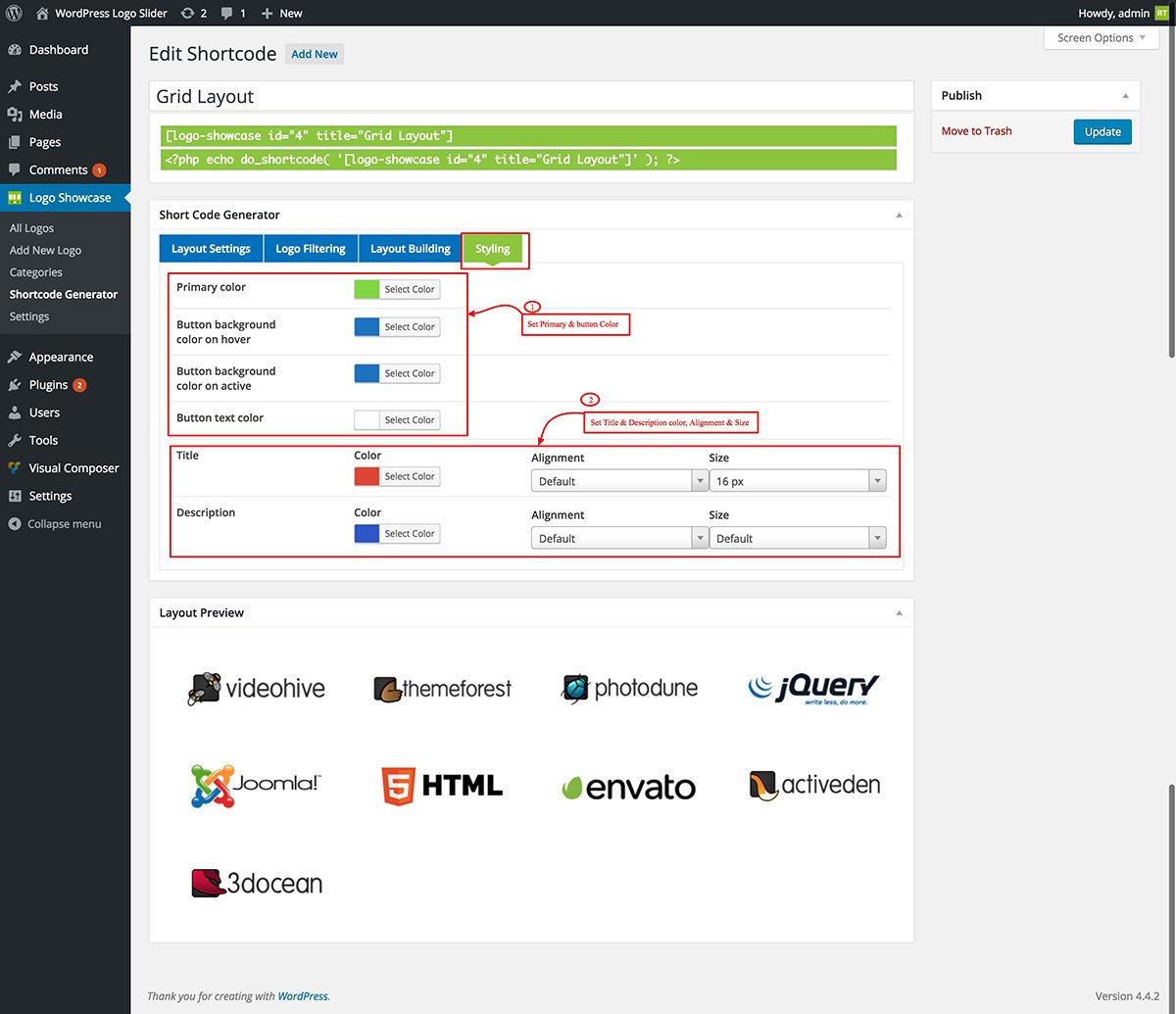Image resolution: width=1176 pixels, height=1014 pixels.
Task: Click the HTML5 logo in preview
Action: 442,786
